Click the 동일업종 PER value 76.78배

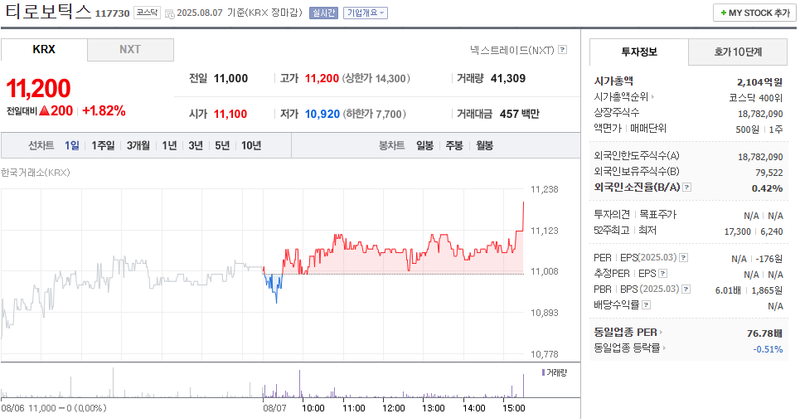[x=764, y=333]
